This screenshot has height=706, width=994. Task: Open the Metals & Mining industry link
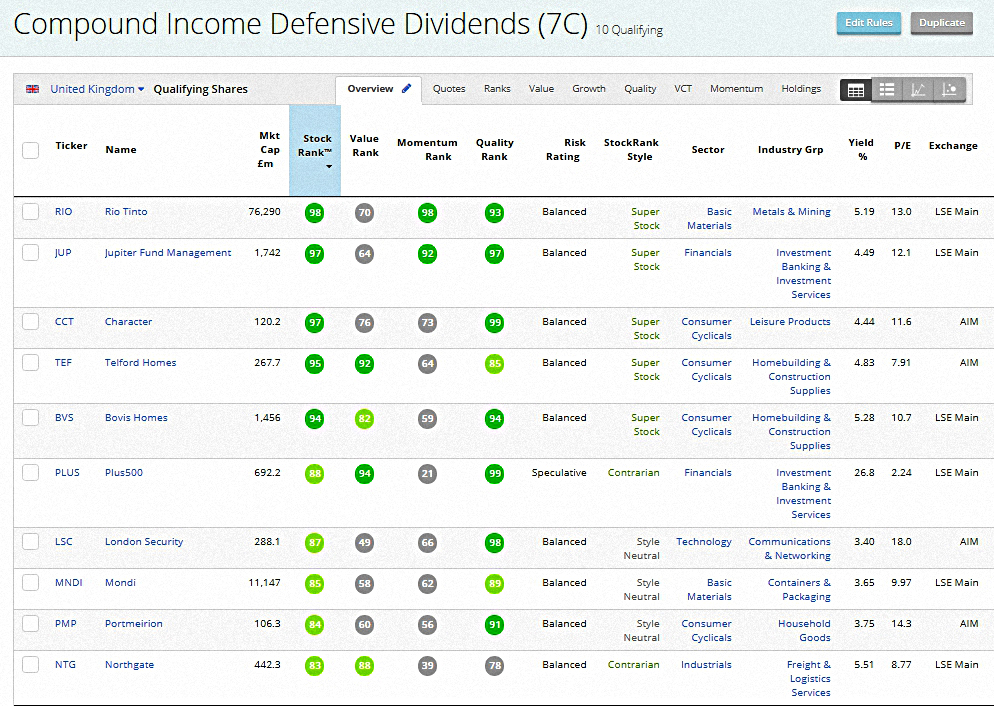[x=791, y=212]
